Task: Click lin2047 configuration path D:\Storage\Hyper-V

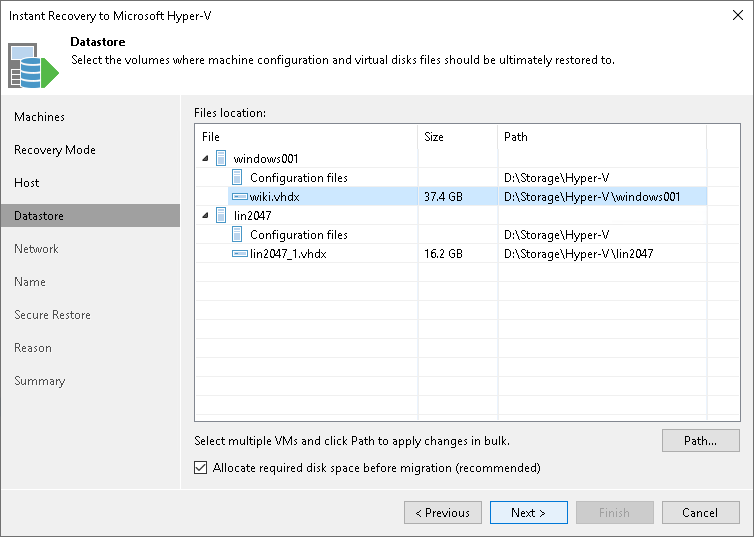Action: 556,235
